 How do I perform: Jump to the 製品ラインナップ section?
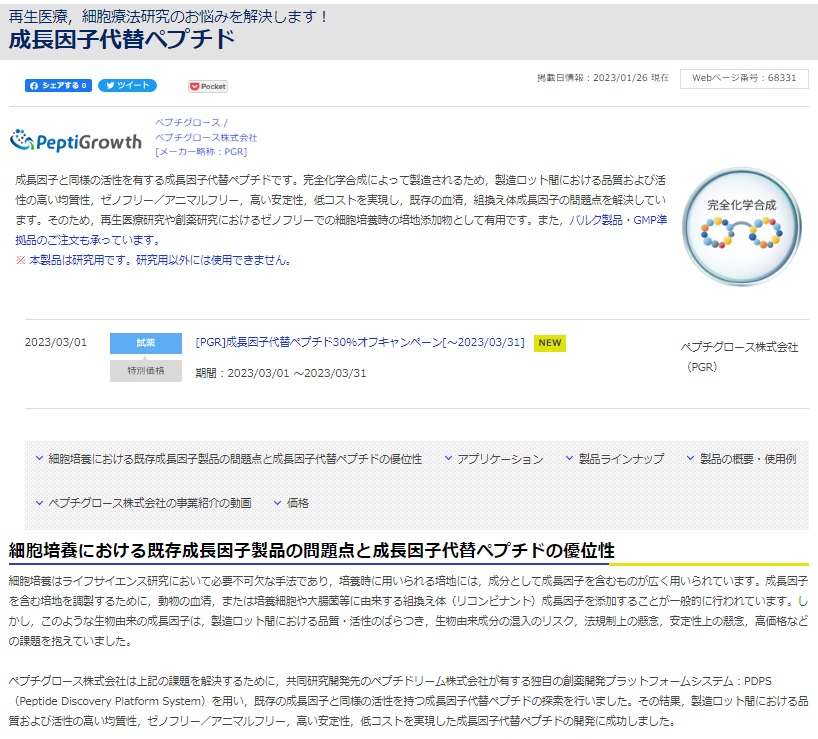point(621,459)
